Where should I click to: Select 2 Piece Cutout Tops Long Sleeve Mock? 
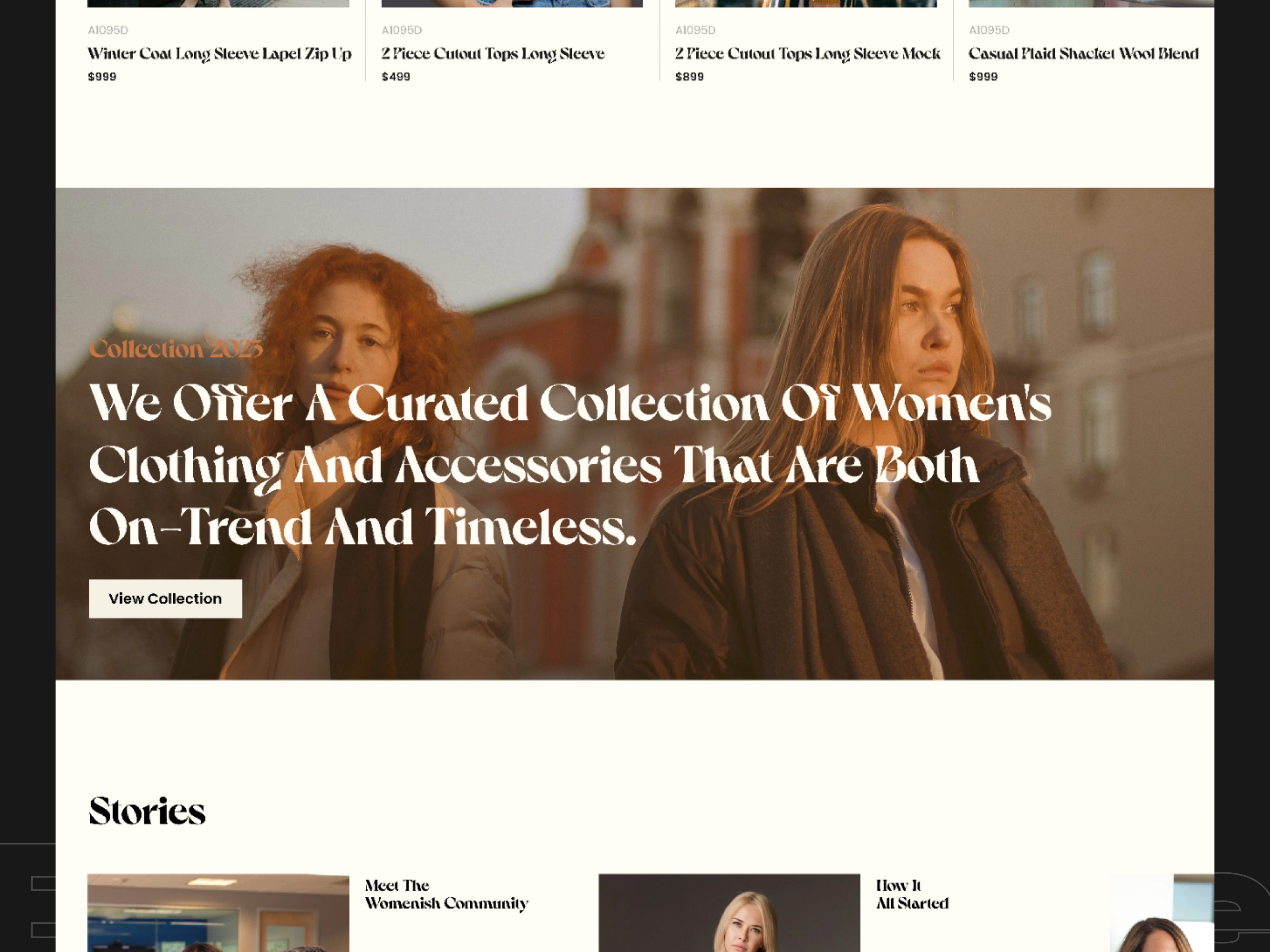pos(807,54)
